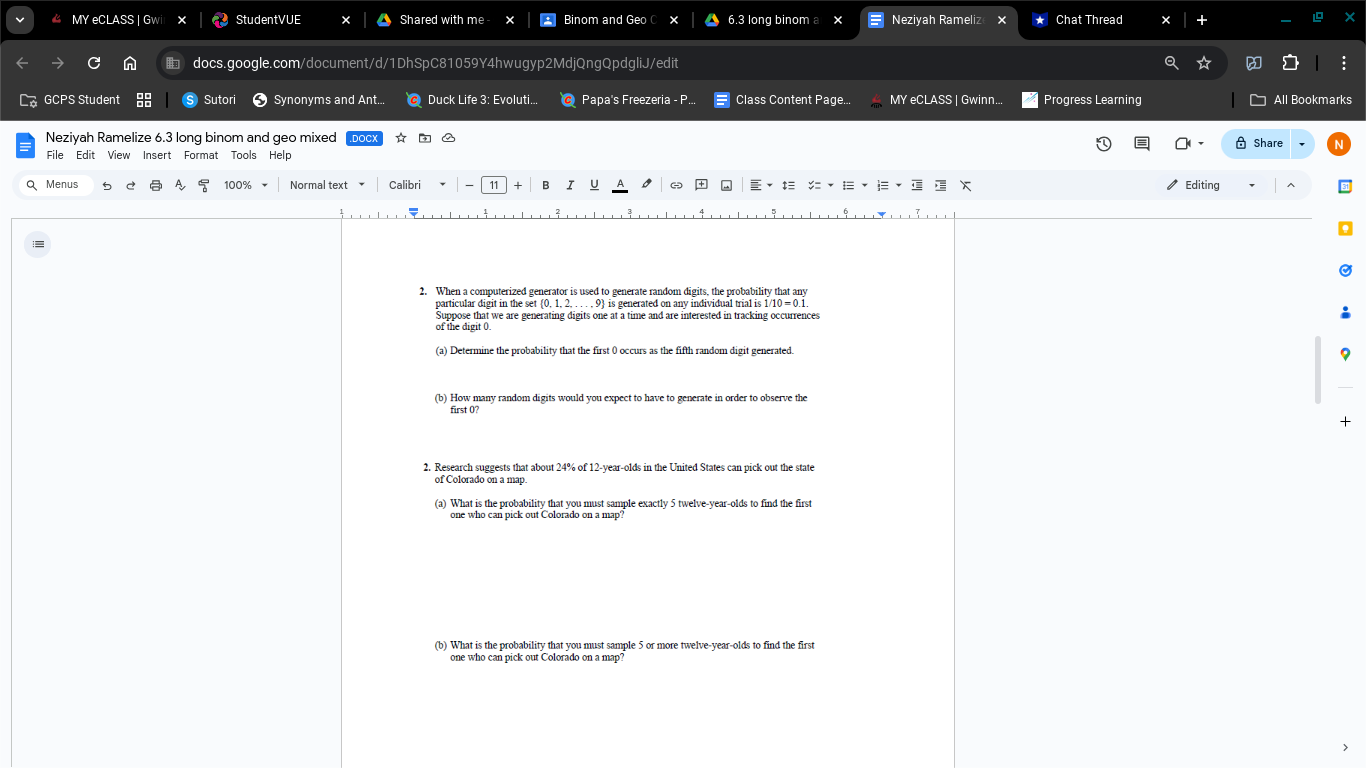Collapse the menus with up chevron

tap(1290, 185)
